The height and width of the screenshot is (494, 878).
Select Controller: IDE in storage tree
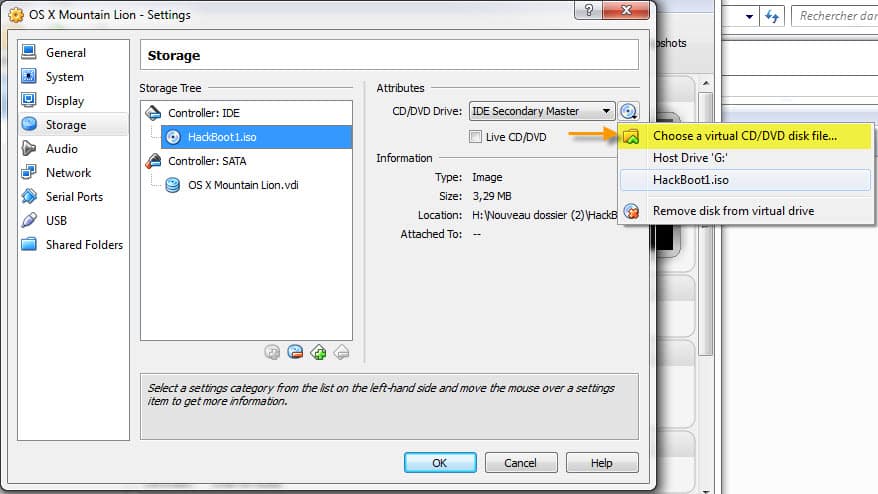click(246, 113)
